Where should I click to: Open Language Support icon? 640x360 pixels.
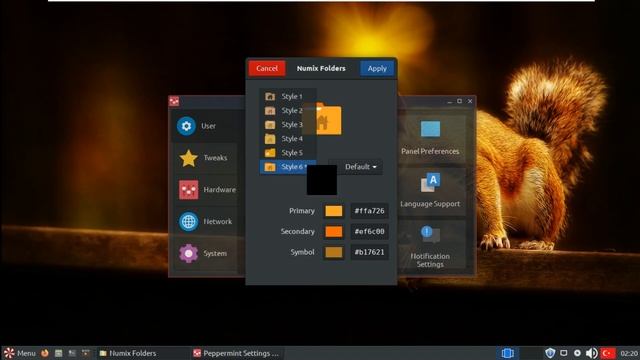point(430,182)
